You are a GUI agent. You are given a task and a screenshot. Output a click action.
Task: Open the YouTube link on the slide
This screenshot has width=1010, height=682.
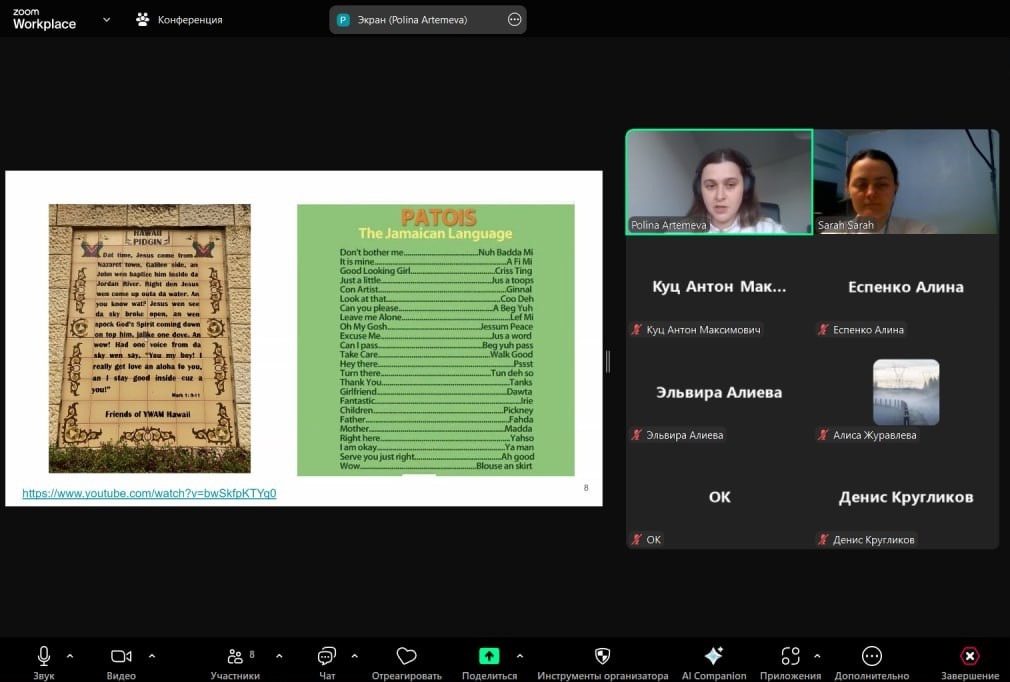pyautogui.click(x=149, y=493)
